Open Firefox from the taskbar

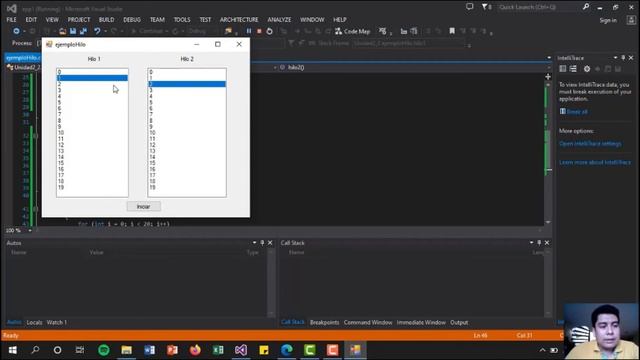tap(195, 350)
